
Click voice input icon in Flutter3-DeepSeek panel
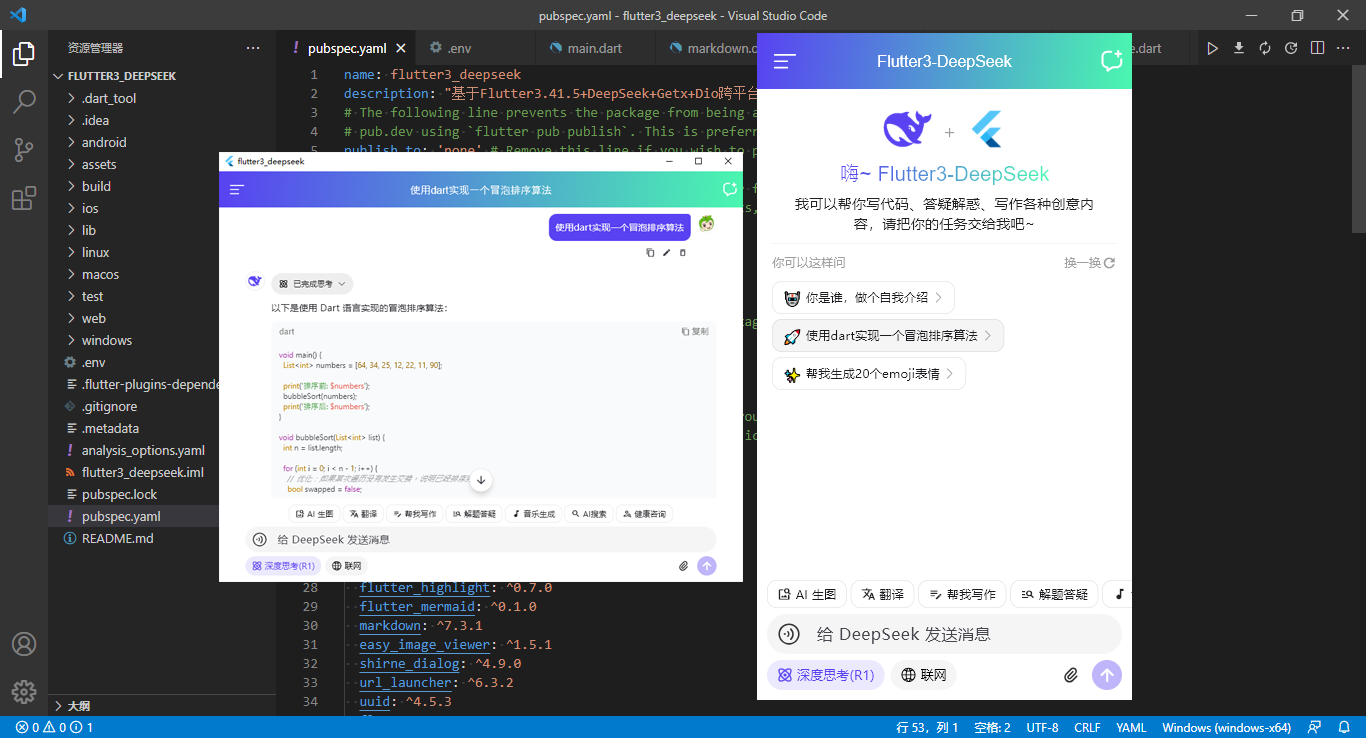[x=789, y=634]
